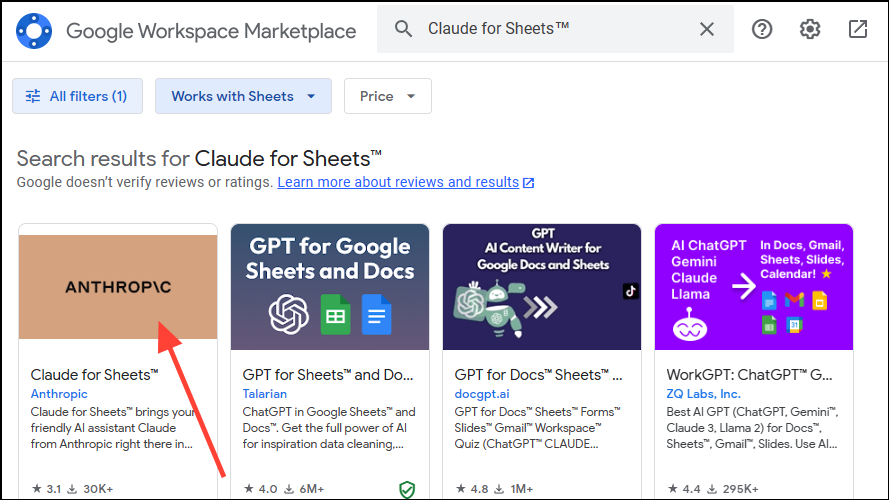This screenshot has width=889, height=500.
Task: Click the 3.1 rating value
Action: pyautogui.click(x=54, y=489)
